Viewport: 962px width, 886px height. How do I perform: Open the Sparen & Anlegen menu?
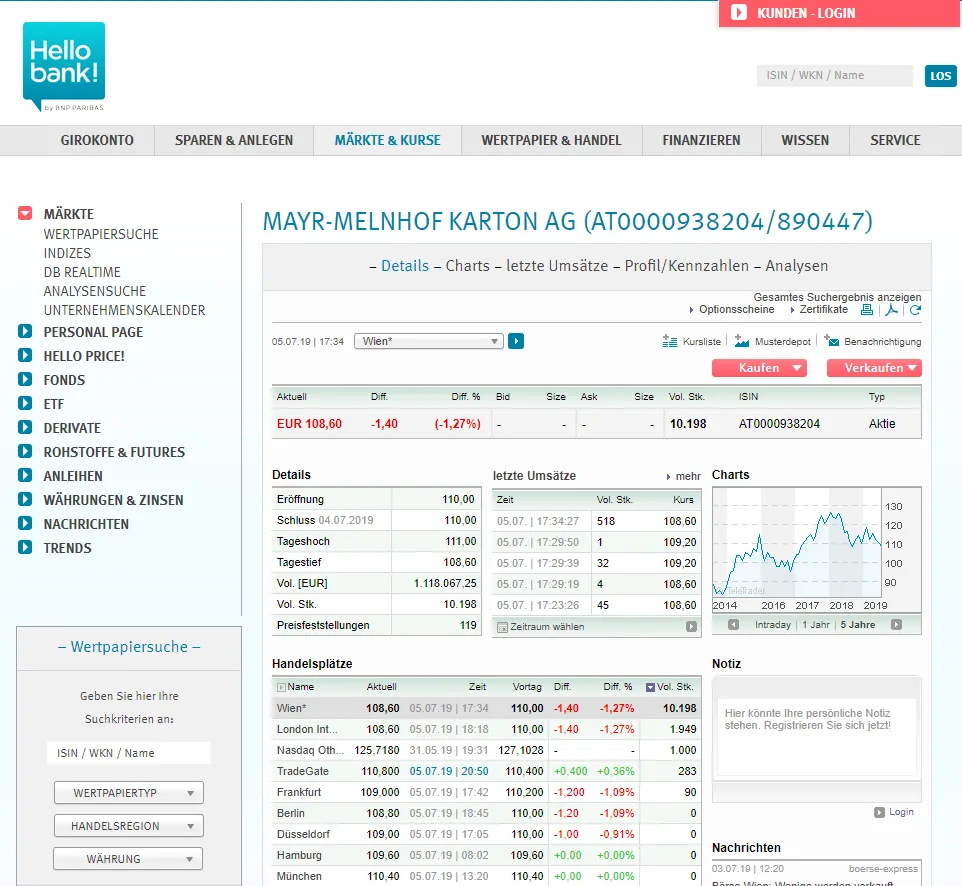pos(234,141)
